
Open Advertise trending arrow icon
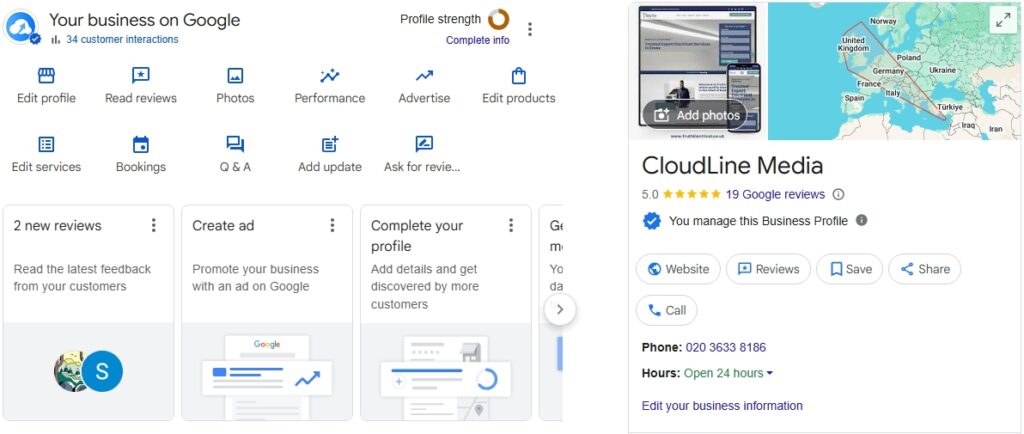424,76
